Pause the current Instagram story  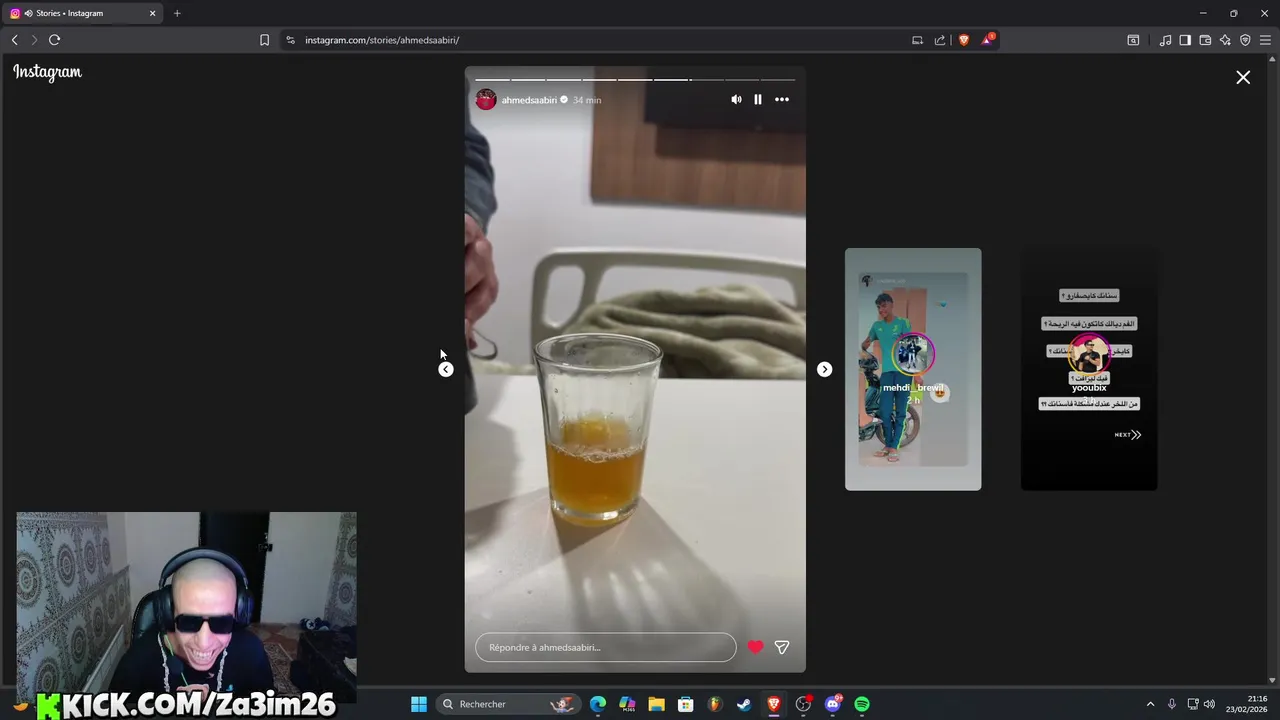(758, 99)
